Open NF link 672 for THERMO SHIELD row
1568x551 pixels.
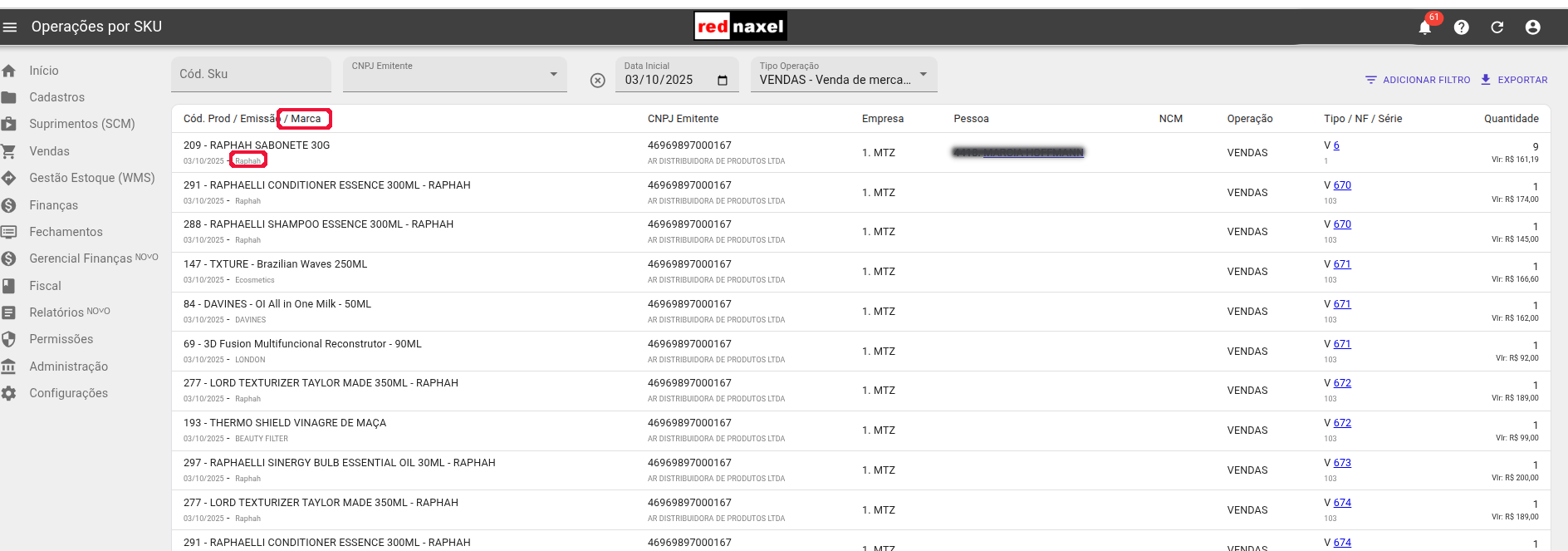point(1342,423)
